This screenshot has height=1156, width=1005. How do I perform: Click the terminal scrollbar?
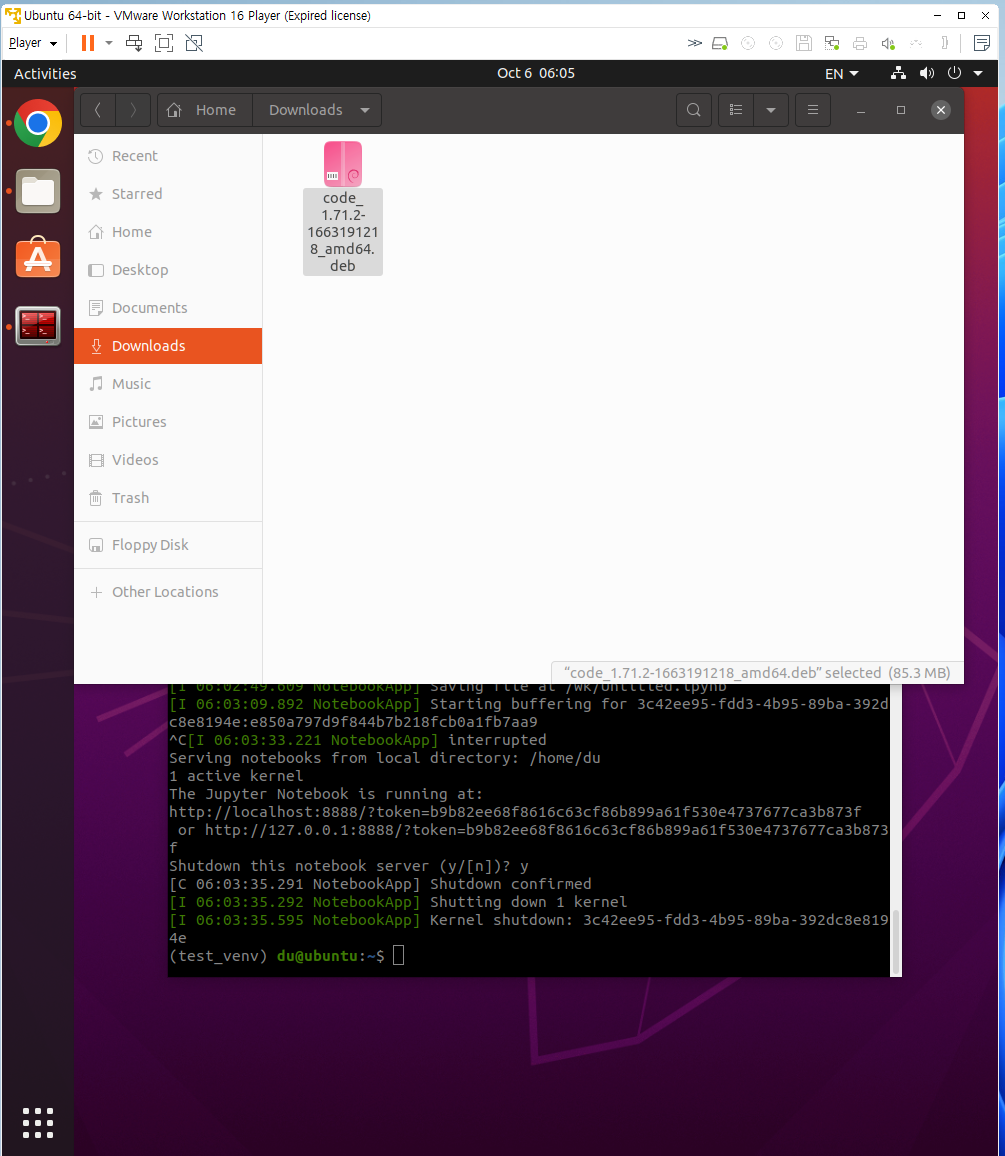click(896, 942)
